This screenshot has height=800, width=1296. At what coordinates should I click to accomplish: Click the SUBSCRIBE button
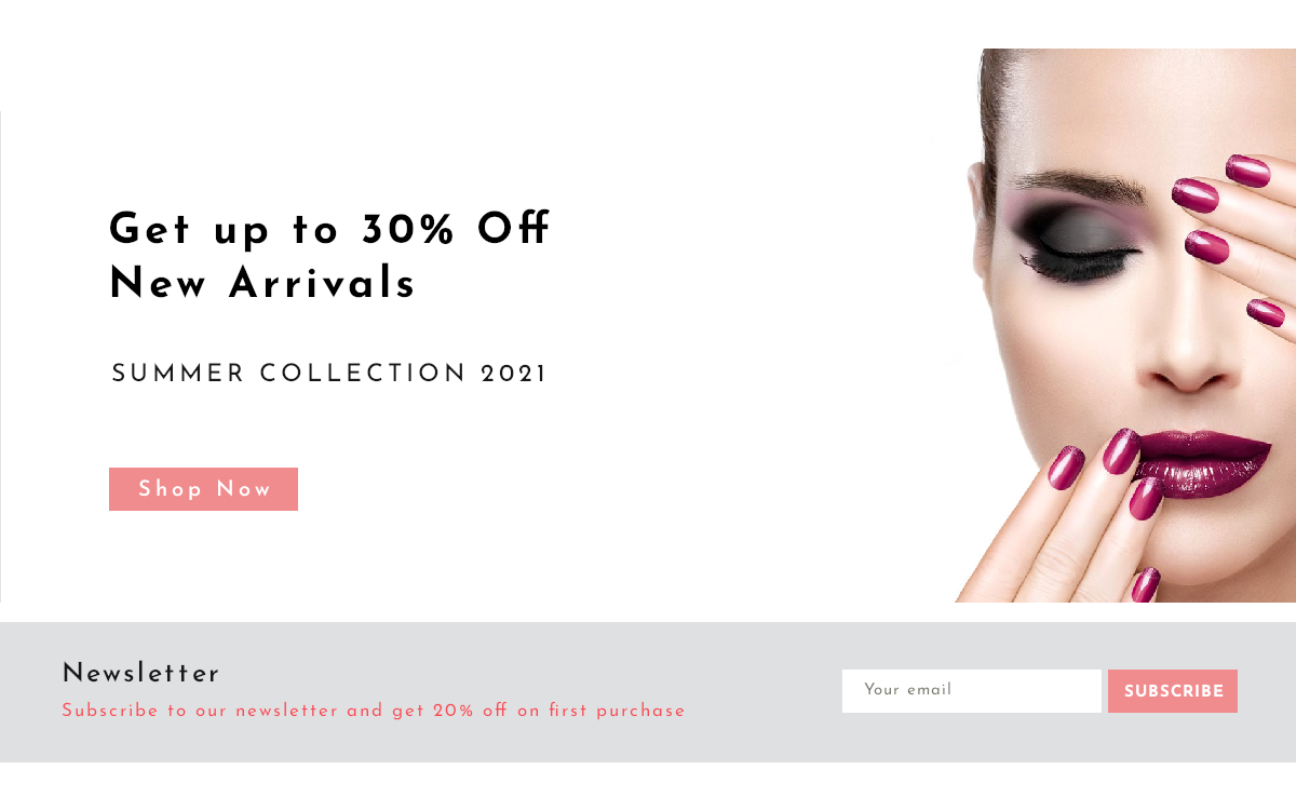coord(1172,691)
